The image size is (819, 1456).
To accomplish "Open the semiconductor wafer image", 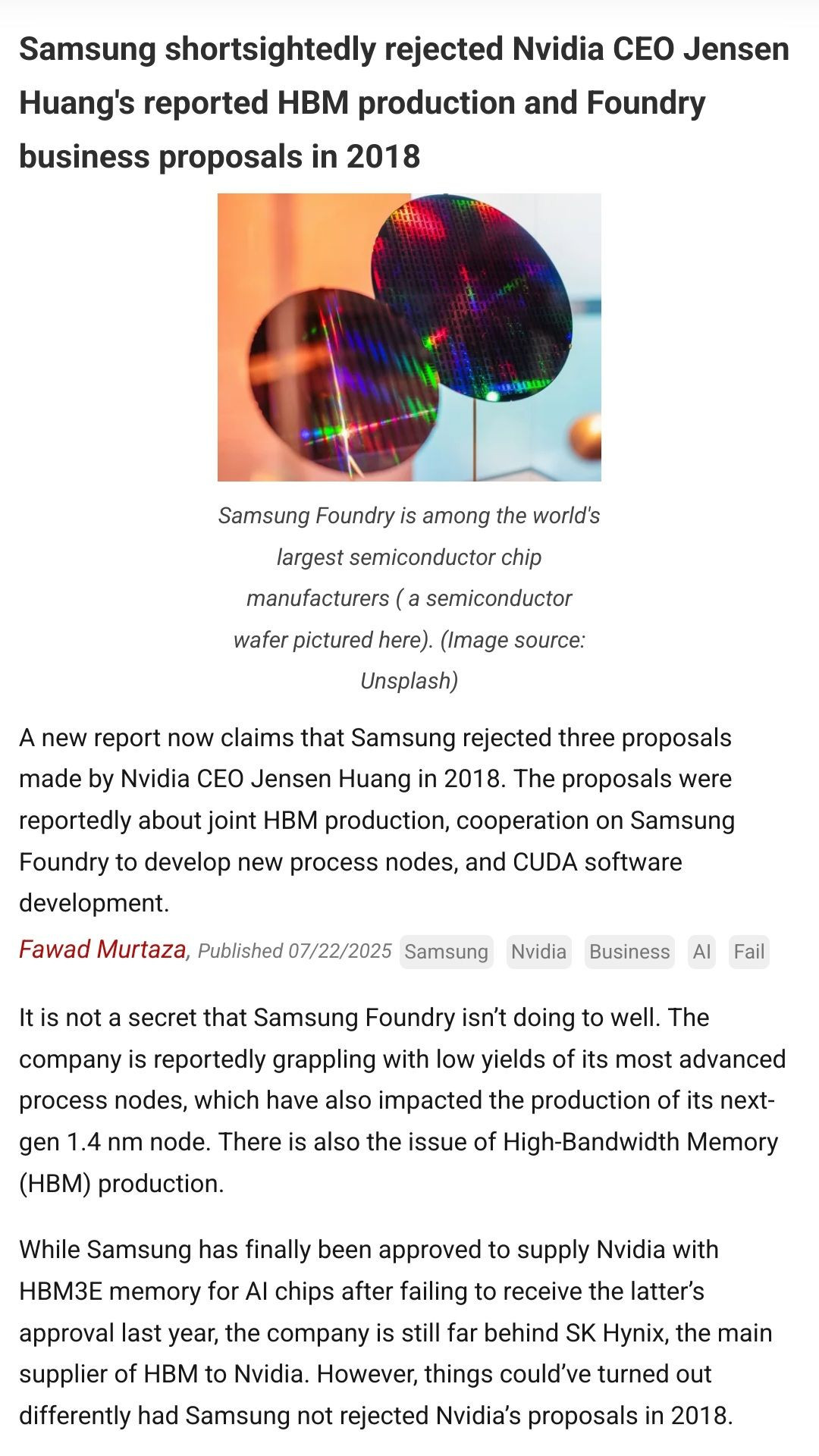I will point(409,337).
